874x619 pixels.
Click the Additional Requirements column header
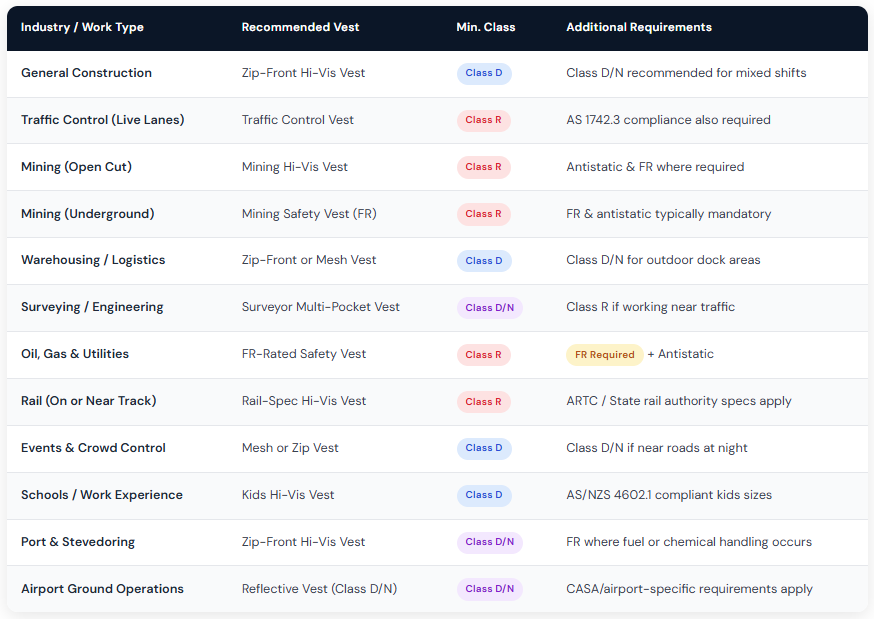coord(639,27)
